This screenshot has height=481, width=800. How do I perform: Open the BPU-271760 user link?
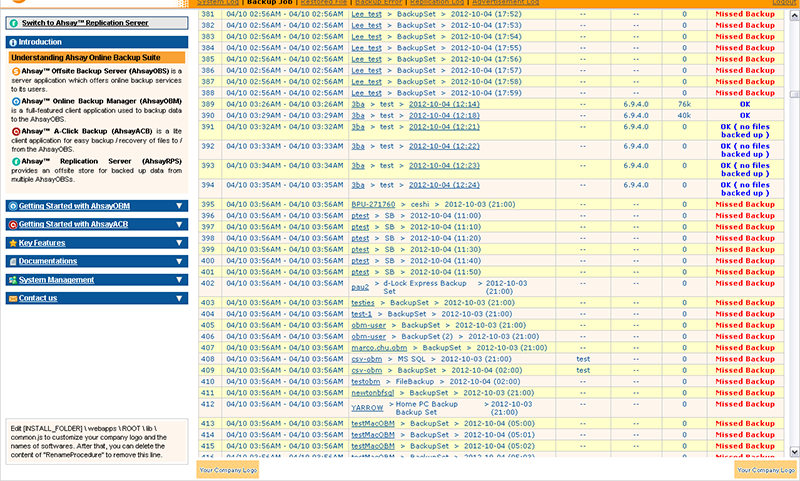click(373, 204)
